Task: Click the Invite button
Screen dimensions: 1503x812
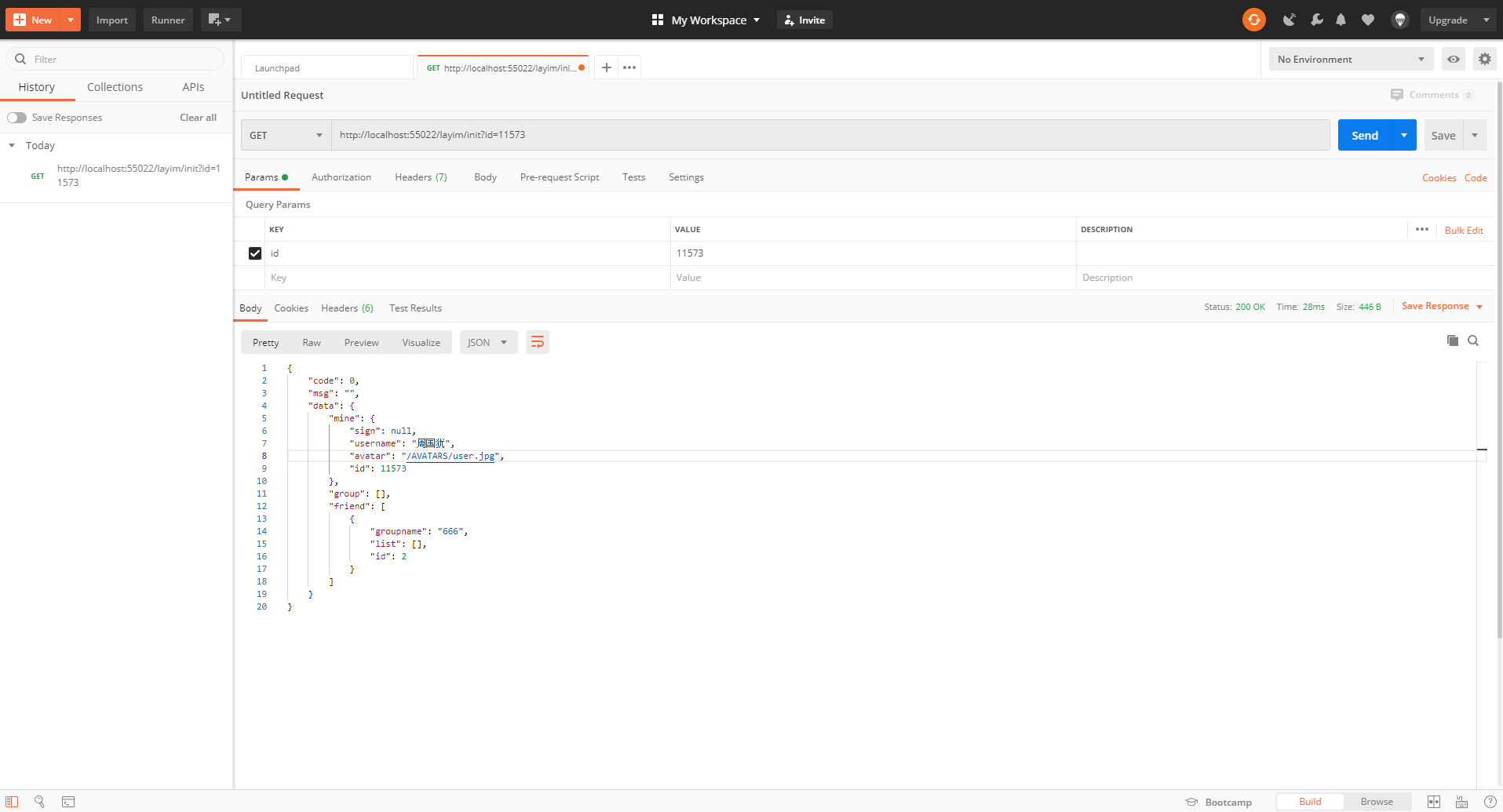Action: point(804,20)
